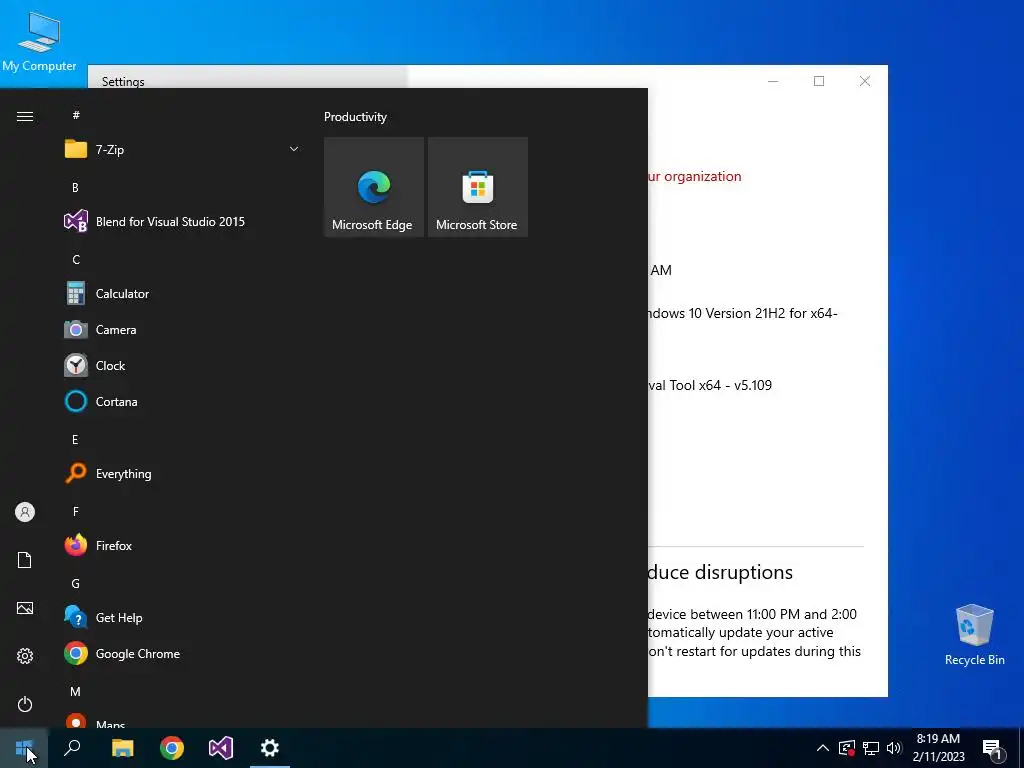Click the Windows Start button on taskbar

(24, 748)
